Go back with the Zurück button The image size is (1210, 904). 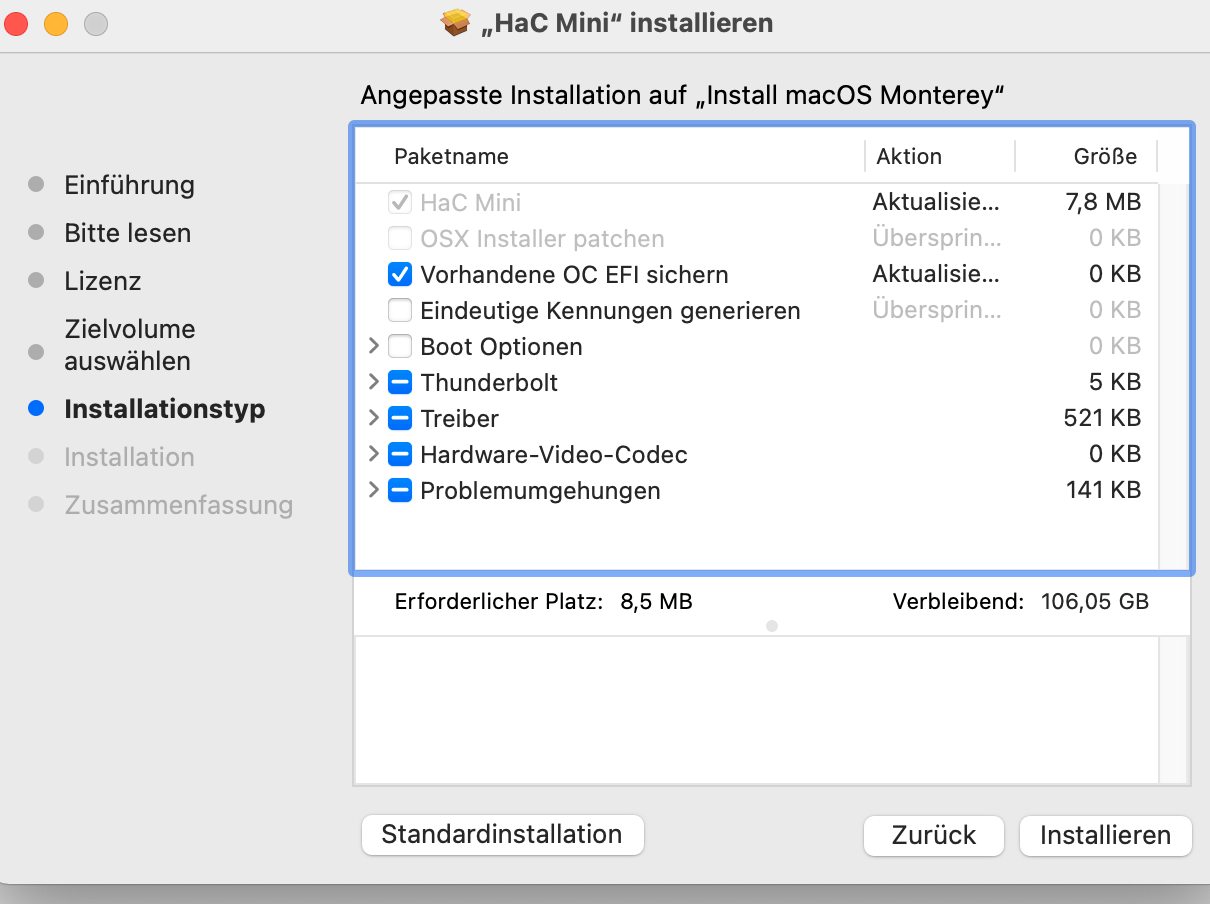click(934, 836)
